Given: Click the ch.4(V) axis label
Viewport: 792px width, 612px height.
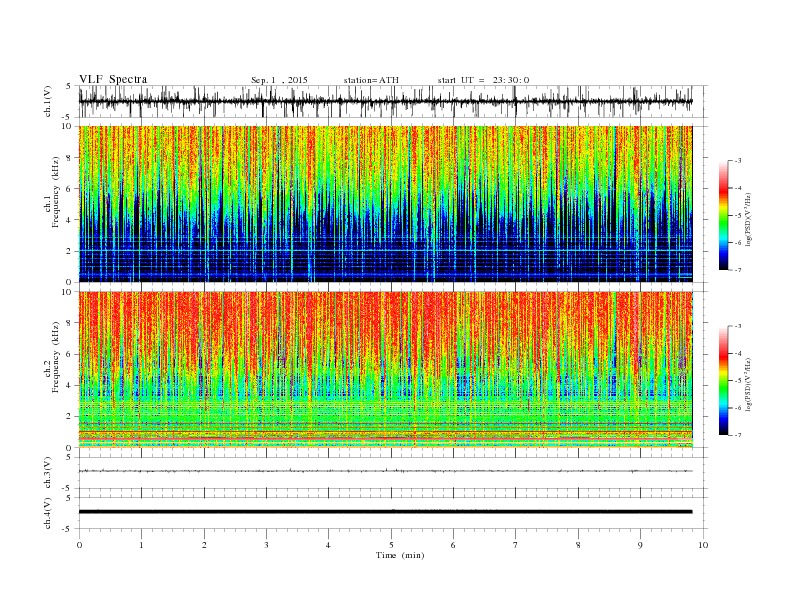Looking at the screenshot, I should [48, 513].
